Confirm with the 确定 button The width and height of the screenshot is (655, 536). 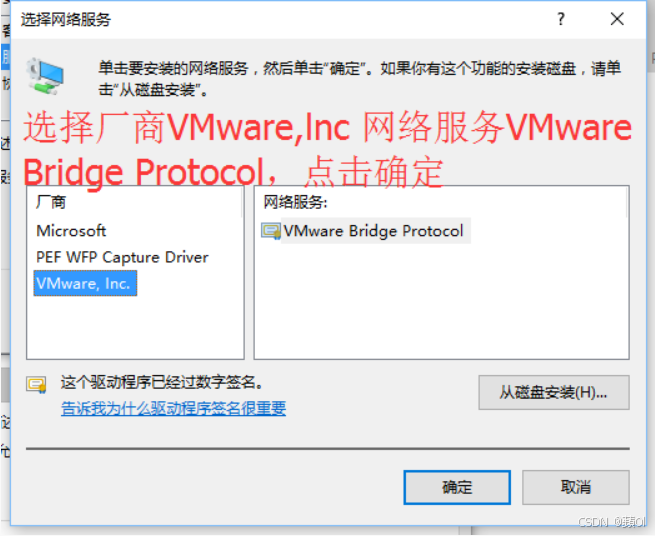(457, 488)
